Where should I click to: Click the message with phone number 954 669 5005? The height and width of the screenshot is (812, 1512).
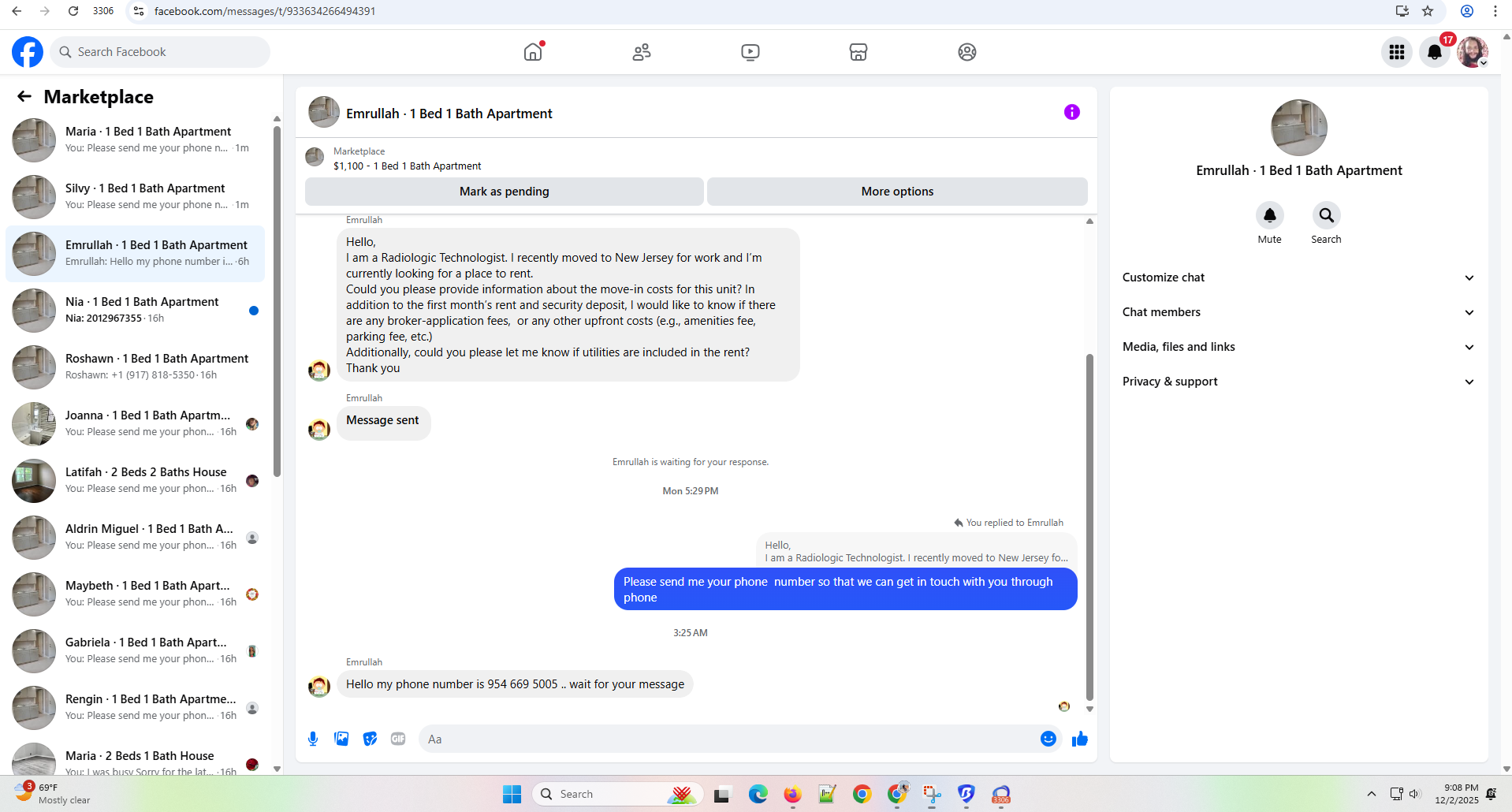tap(515, 684)
